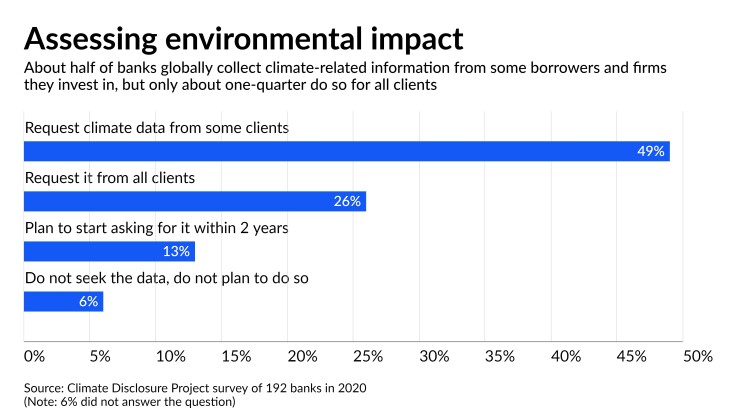Screen dimensions: 740x416
Task: Click the 0% axis tick label
Action: coord(34,356)
